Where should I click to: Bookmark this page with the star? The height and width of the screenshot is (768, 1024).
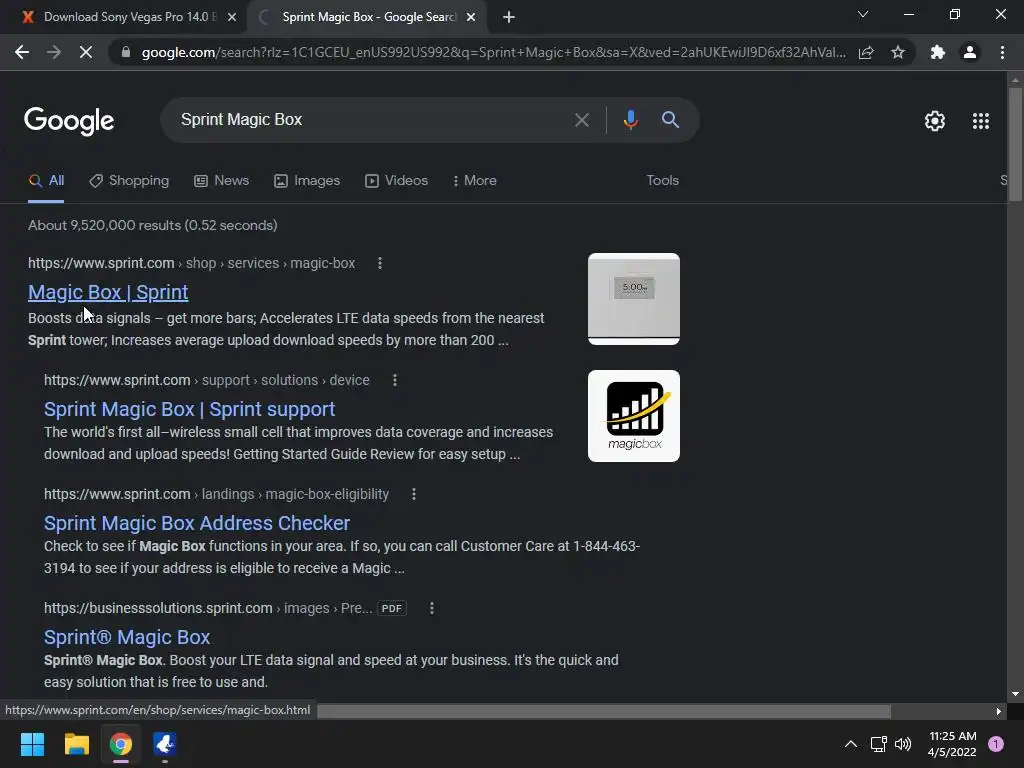coord(898,52)
